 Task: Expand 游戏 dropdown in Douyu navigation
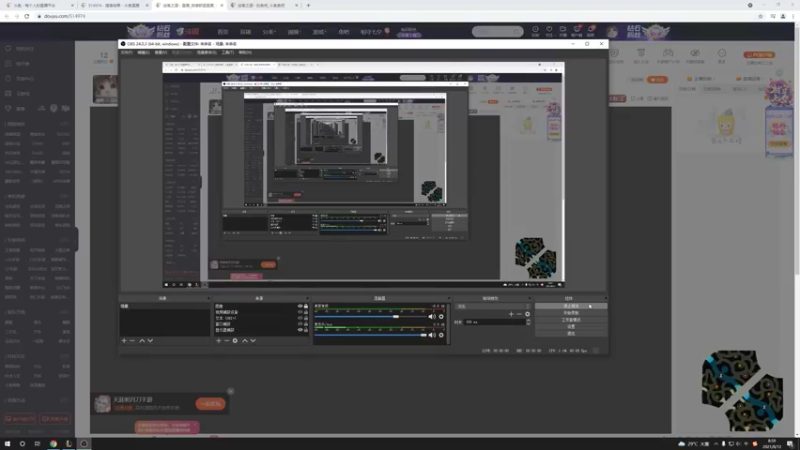[x=319, y=32]
